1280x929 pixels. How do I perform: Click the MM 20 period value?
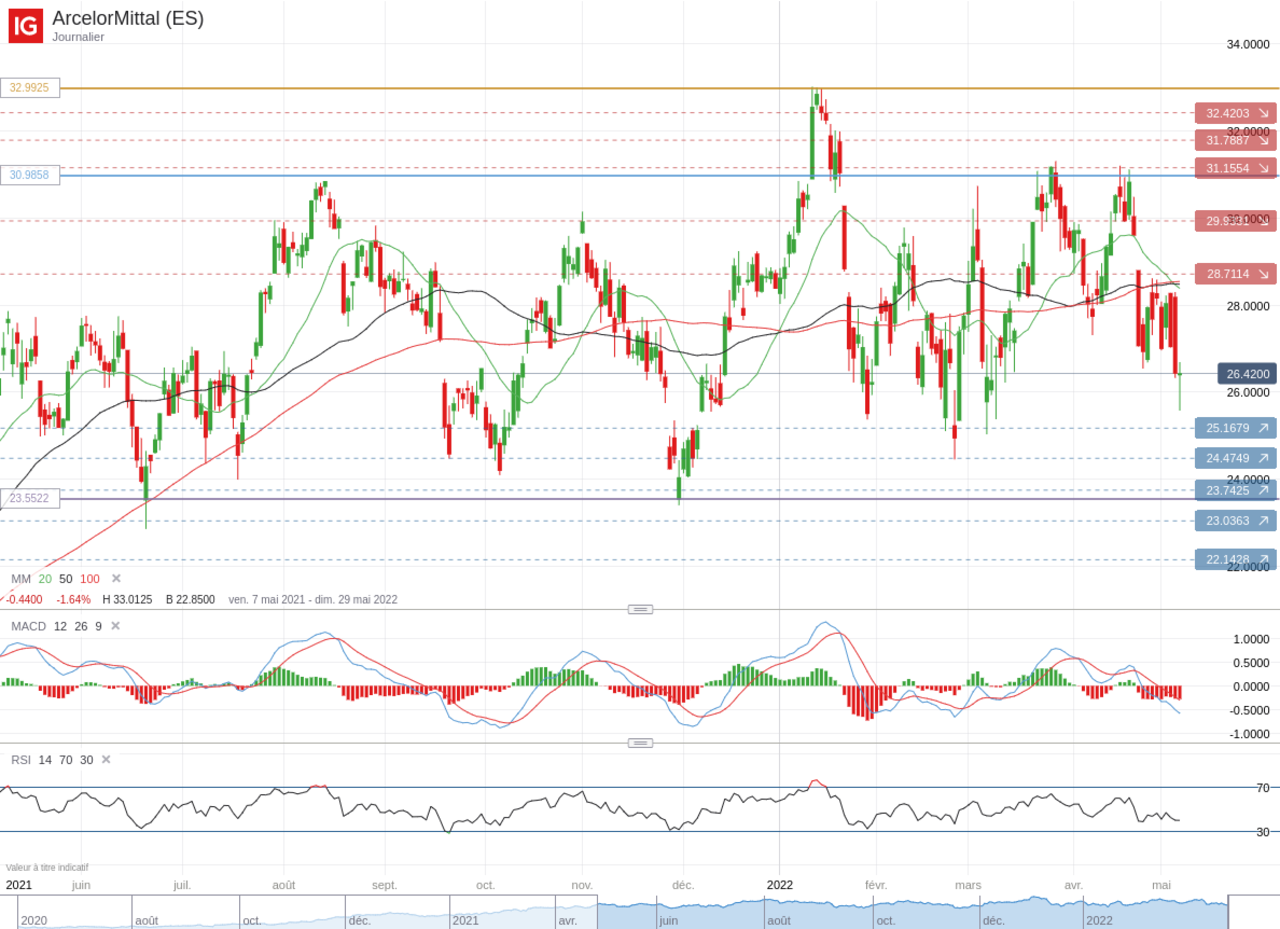tap(45, 579)
